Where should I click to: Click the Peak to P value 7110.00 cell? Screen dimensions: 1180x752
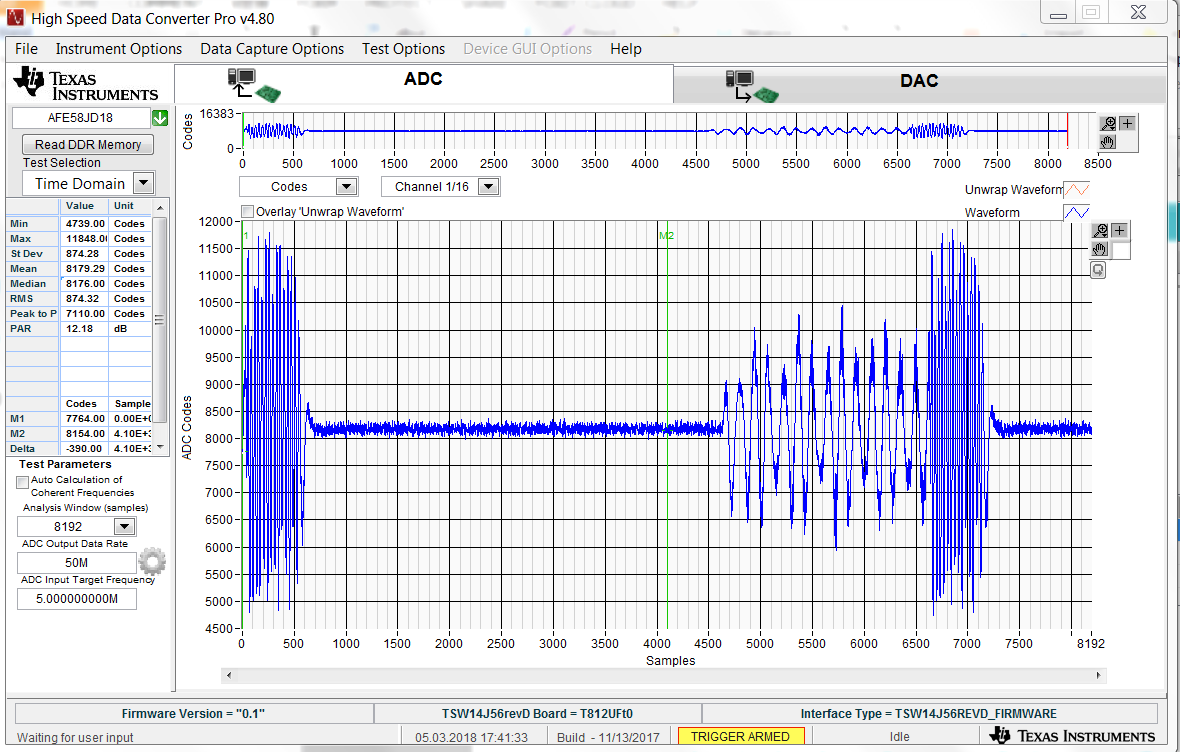(x=84, y=314)
